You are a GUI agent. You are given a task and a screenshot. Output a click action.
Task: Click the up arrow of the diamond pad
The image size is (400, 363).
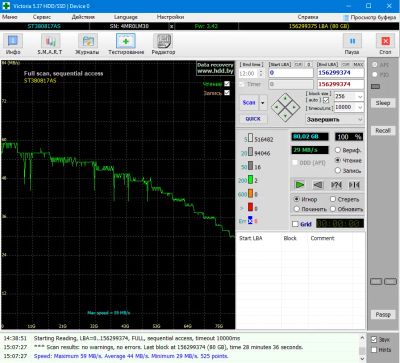coord(285,99)
